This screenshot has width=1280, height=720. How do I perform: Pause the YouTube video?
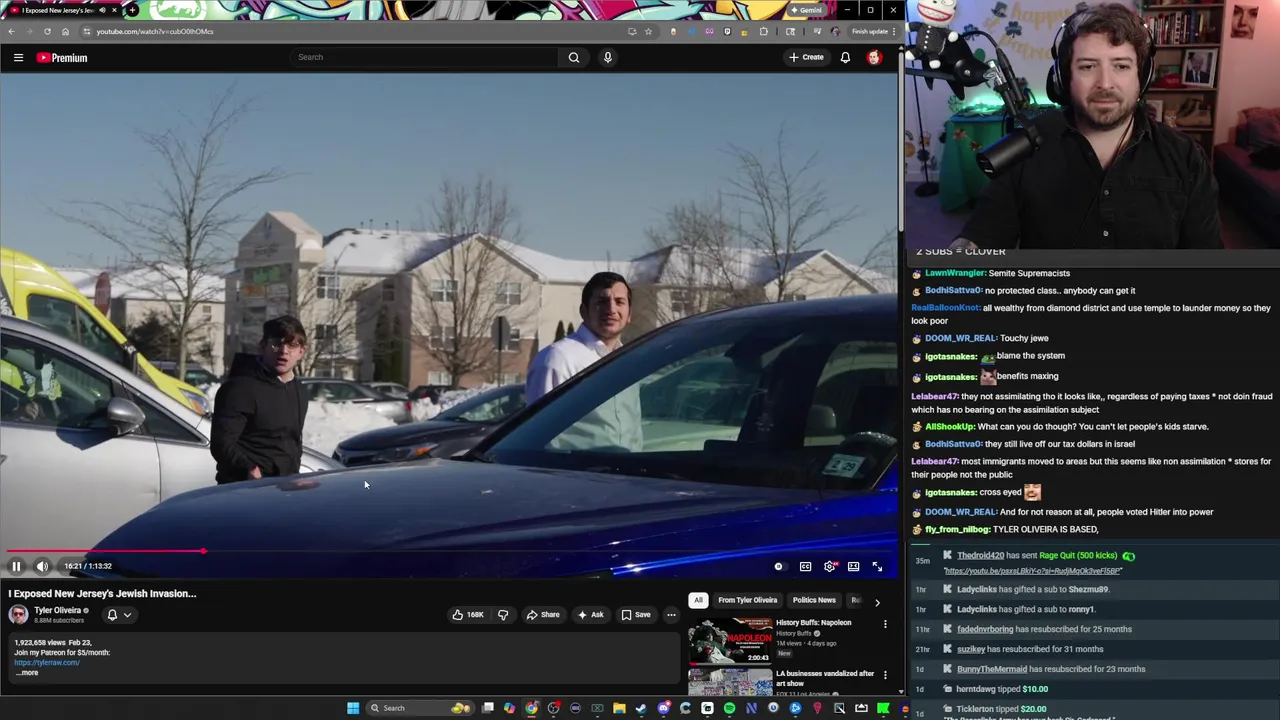coord(16,566)
